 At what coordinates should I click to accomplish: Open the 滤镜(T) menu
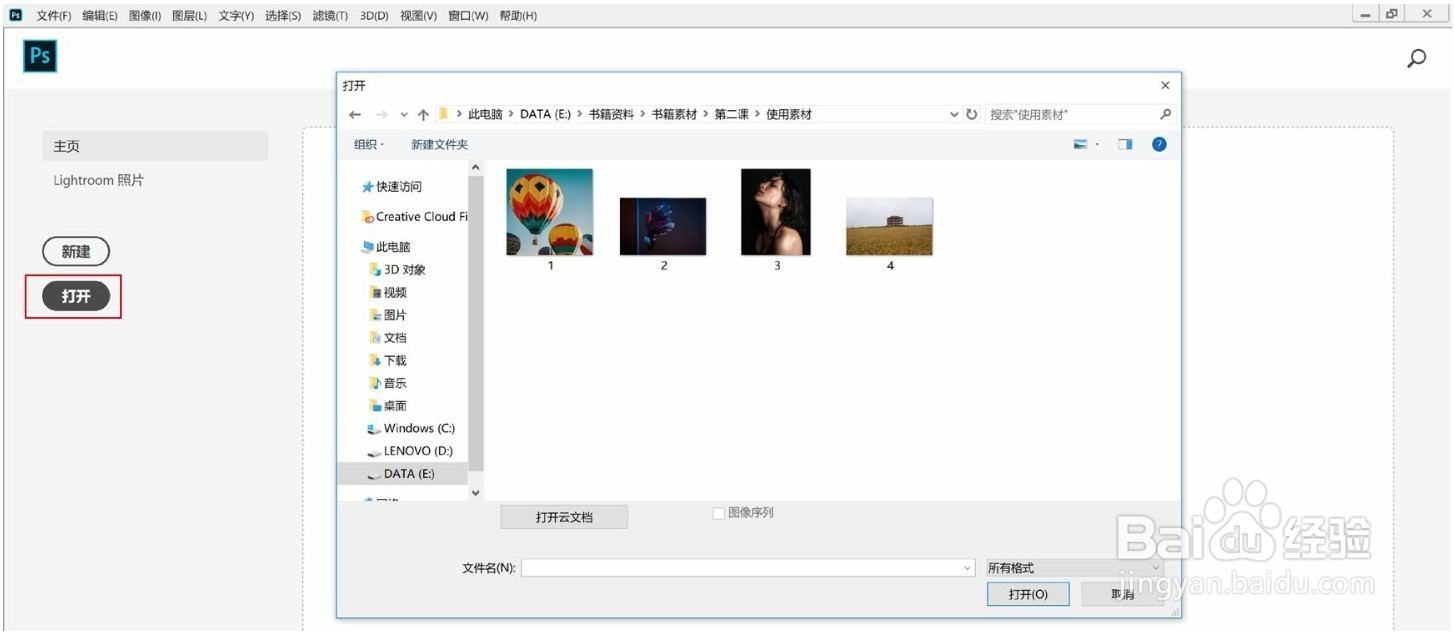[x=330, y=16]
